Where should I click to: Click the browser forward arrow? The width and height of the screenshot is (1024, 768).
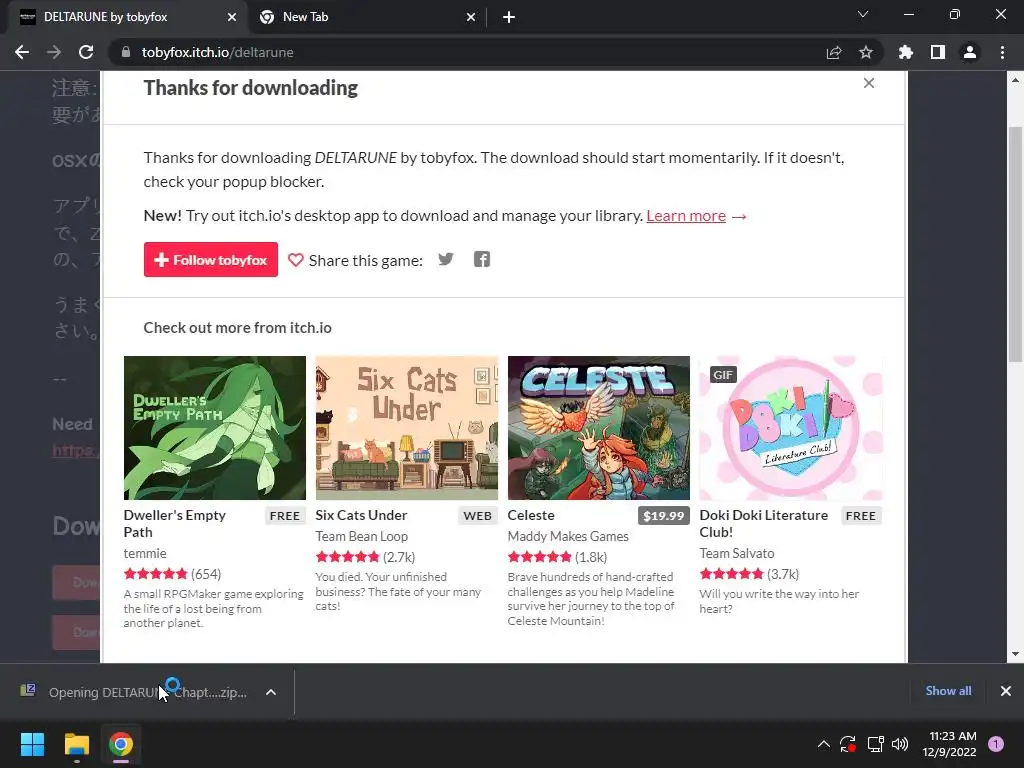[54, 52]
